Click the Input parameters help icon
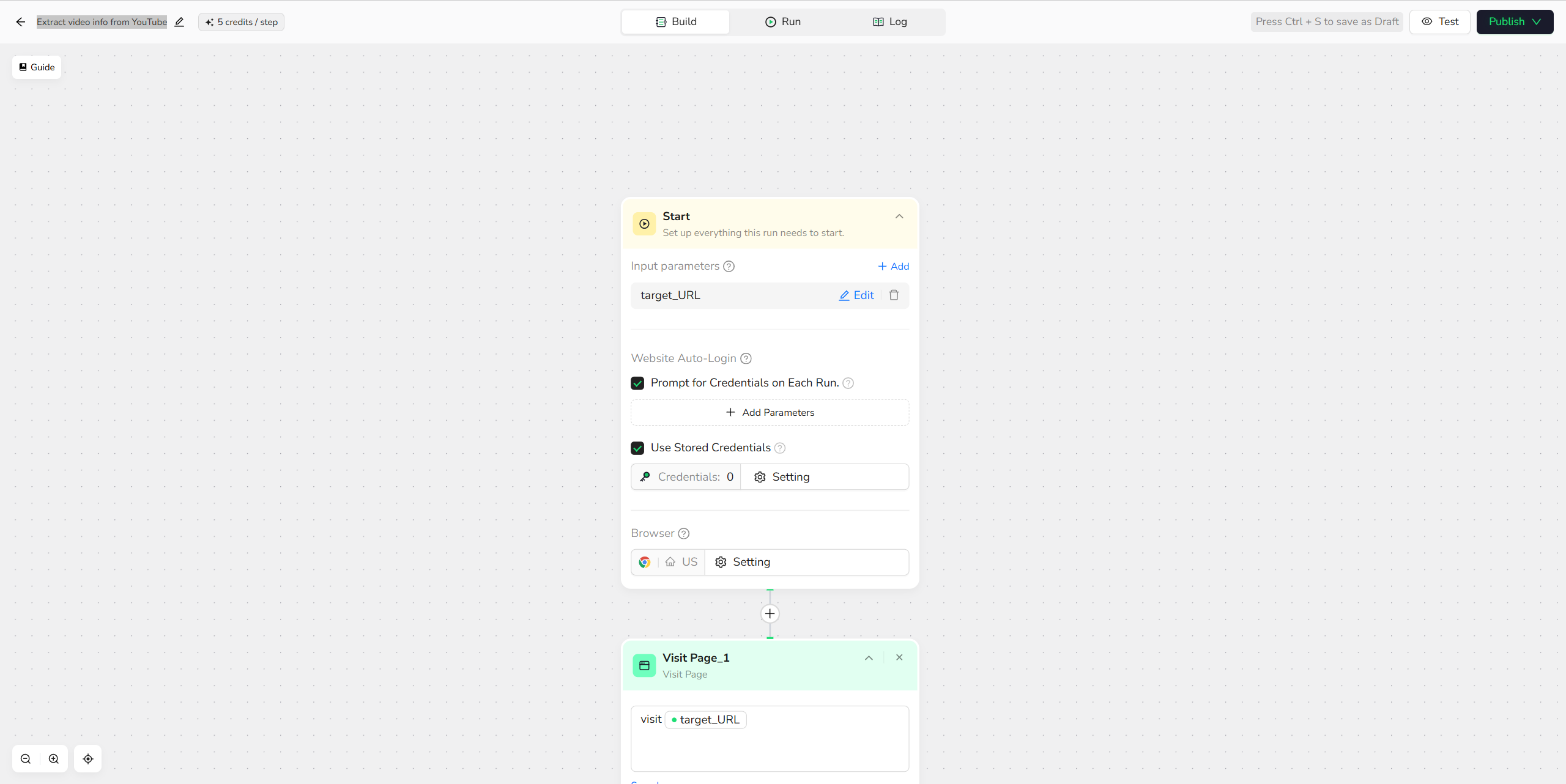1566x784 pixels. point(729,266)
